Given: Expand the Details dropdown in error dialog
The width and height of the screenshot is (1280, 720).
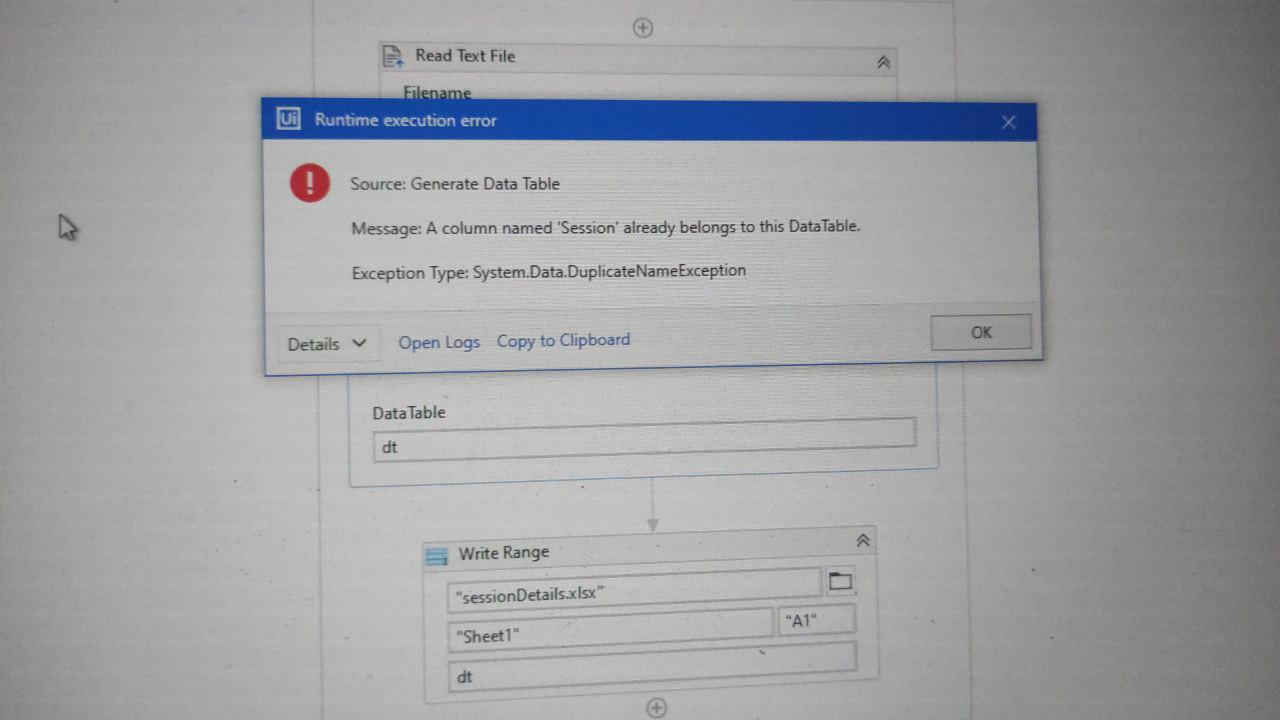Looking at the screenshot, I should 327,344.
